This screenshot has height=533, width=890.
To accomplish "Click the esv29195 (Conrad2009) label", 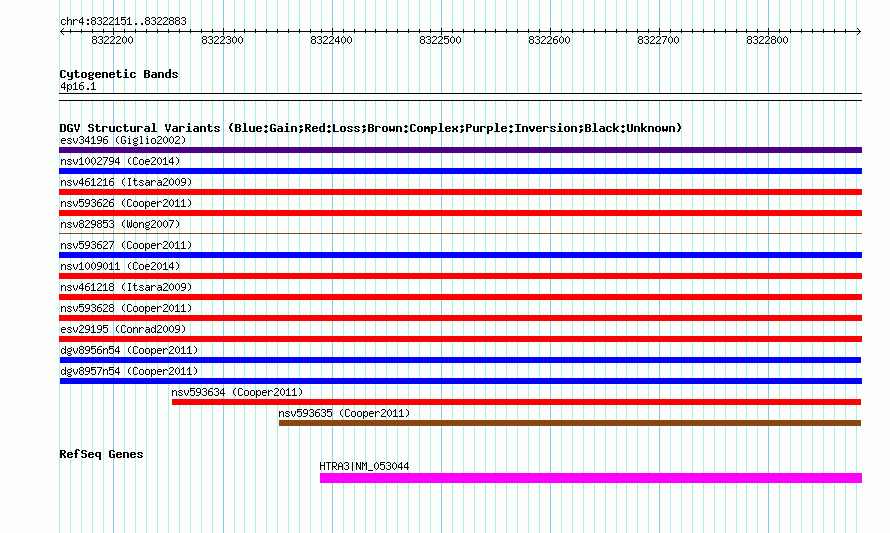I will pyautogui.click(x=123, y=329).
